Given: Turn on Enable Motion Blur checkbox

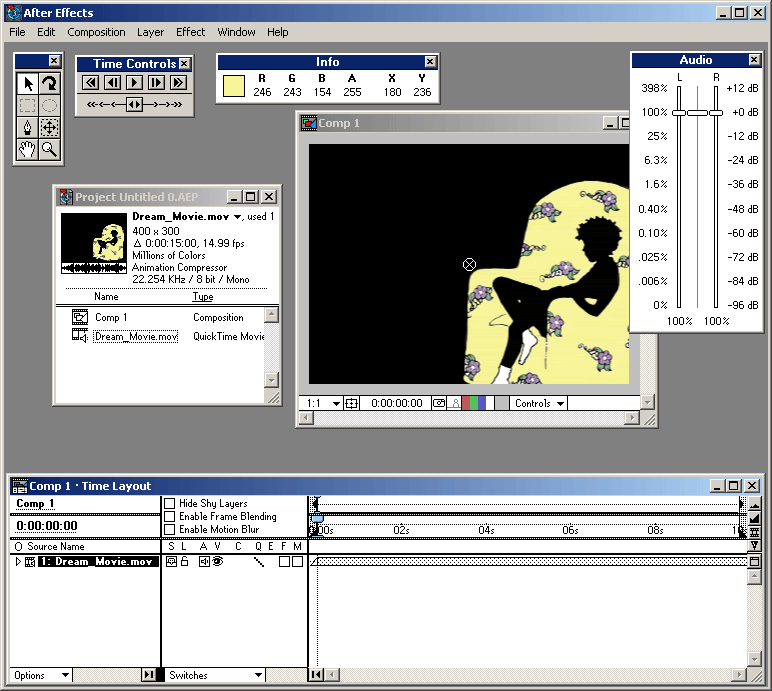Looking at the screenshot, I should [x=169, y=530].
